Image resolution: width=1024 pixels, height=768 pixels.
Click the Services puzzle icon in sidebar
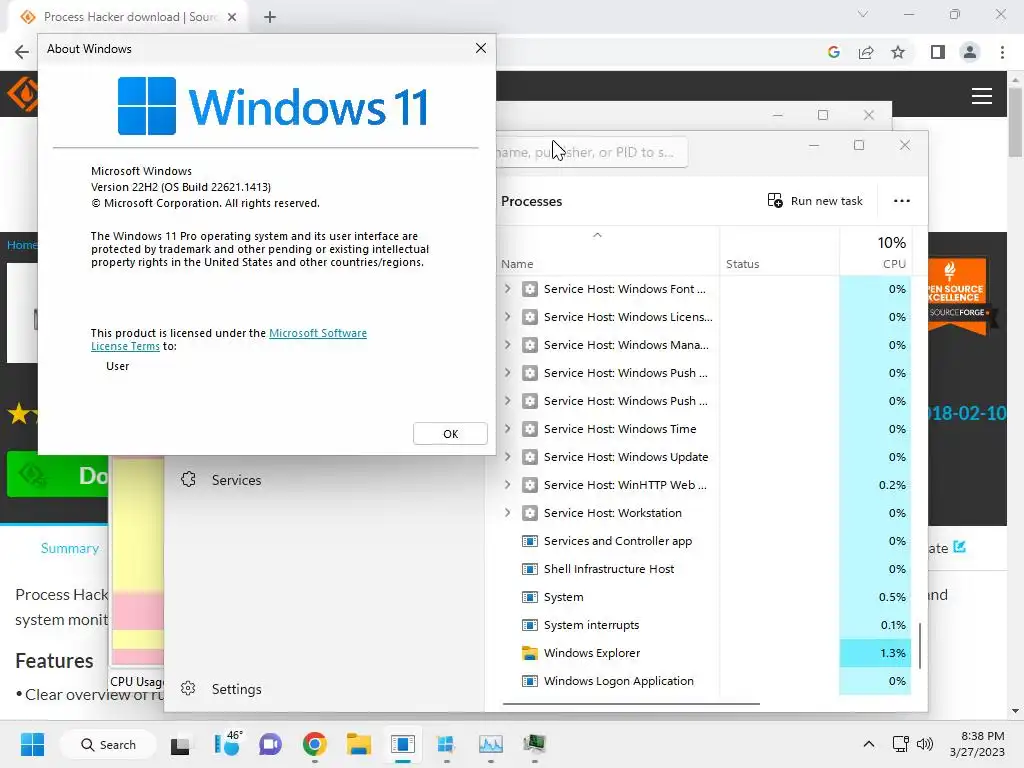click(x=188, y=480)
